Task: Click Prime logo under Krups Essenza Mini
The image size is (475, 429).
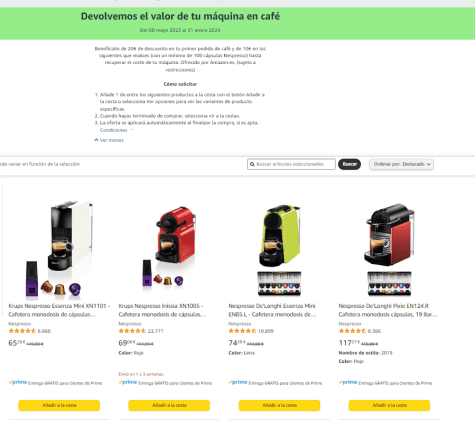Action: point(18,382)
